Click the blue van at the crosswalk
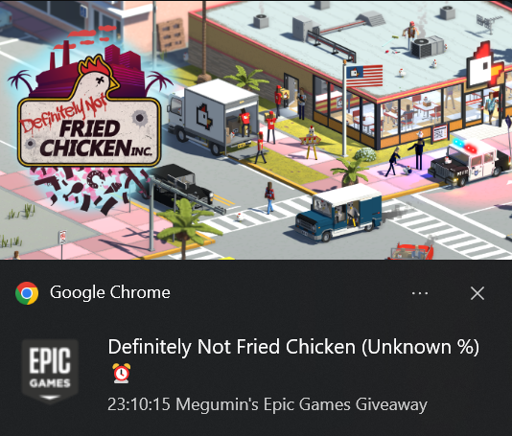The height and width of the screenshot is (436, 512). tap(340, 212)
